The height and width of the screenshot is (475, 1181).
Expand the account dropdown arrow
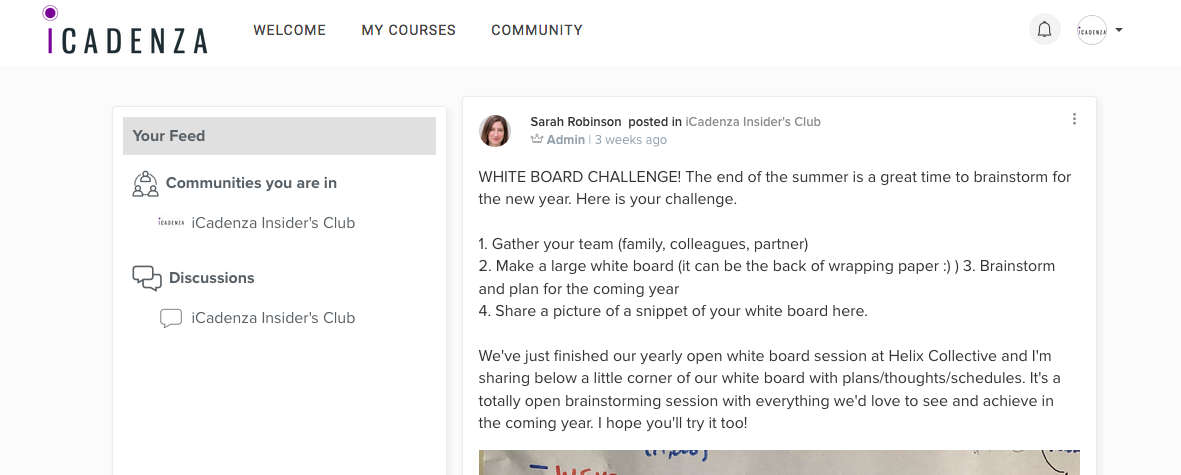pyautogui.click(x=1119, y=30)
